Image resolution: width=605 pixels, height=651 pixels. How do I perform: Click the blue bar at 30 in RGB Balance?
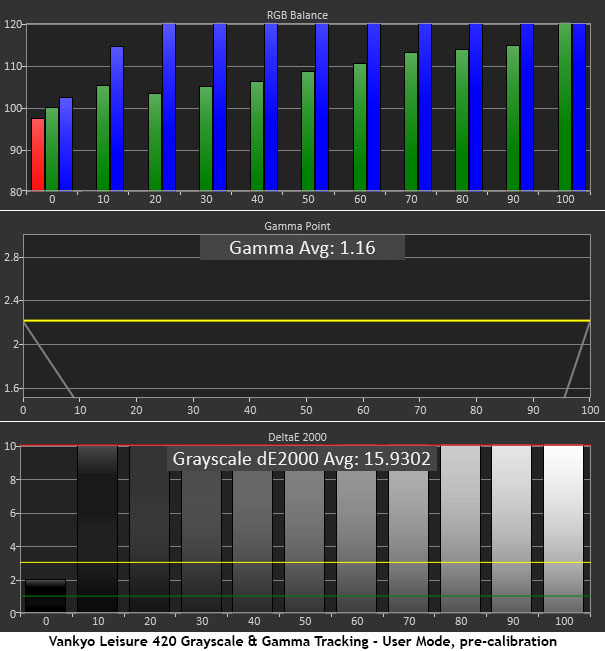pos(220,106)
